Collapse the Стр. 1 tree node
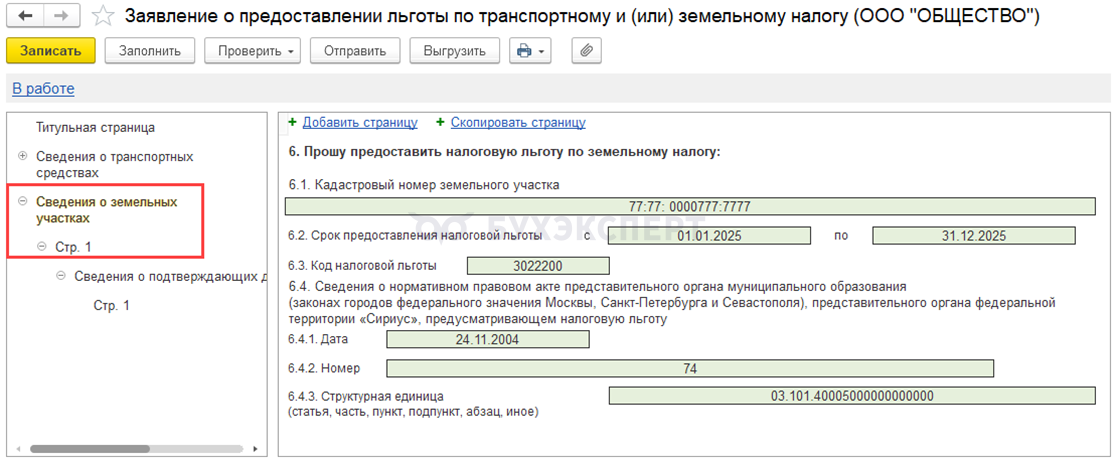The image size is (1115, 458). tap(41, 246)
